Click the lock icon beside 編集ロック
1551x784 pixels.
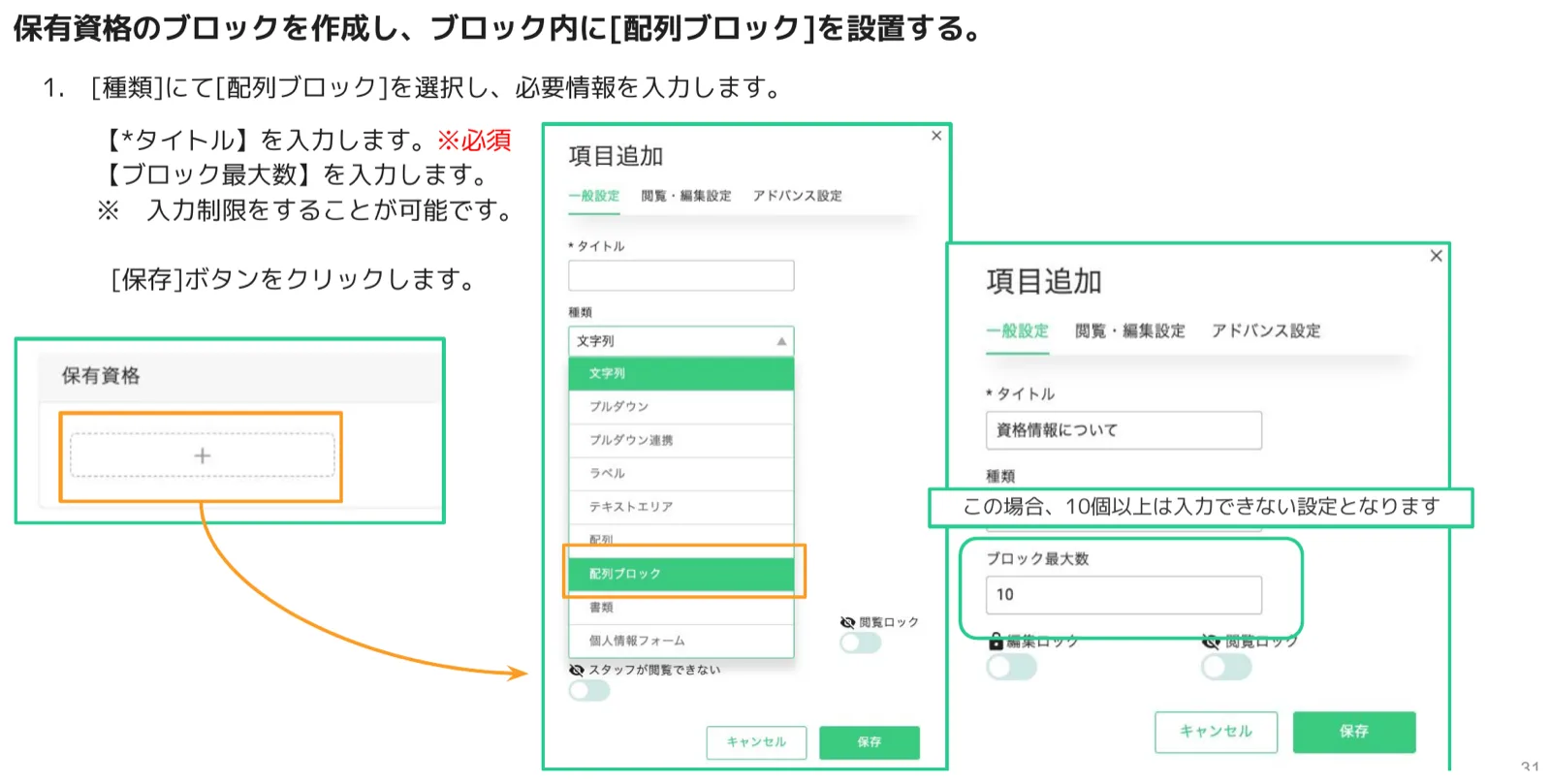point(996,641)
